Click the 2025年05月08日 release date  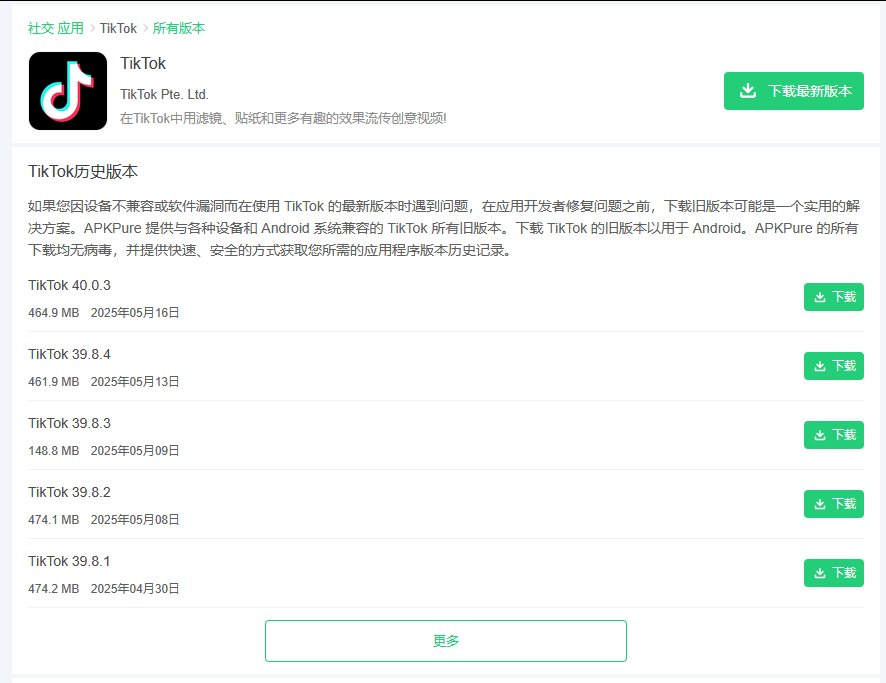coord(135,519)
